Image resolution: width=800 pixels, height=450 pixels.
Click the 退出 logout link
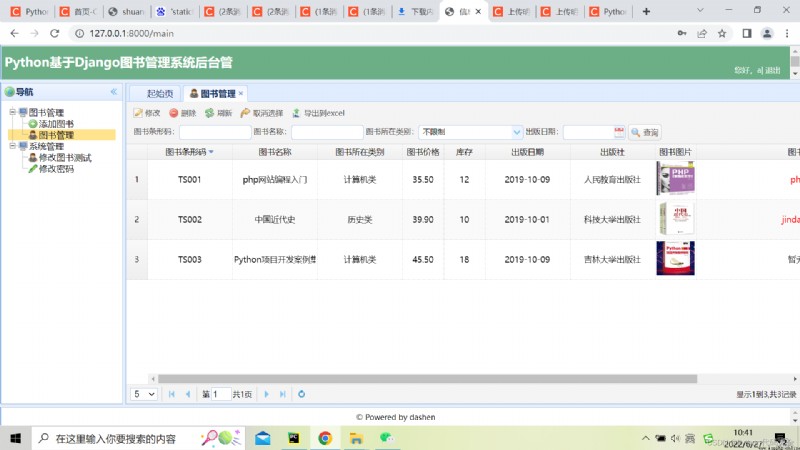(x=772, y=70)
